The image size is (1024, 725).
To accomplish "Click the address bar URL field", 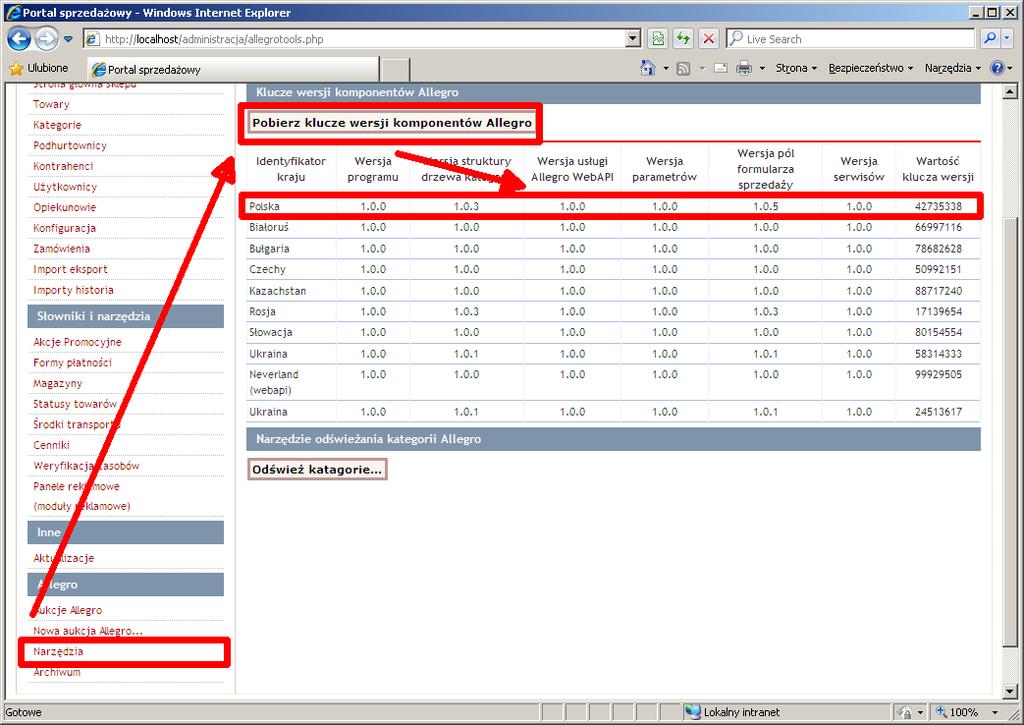I will pyautogui.click(x=357, y=39).
